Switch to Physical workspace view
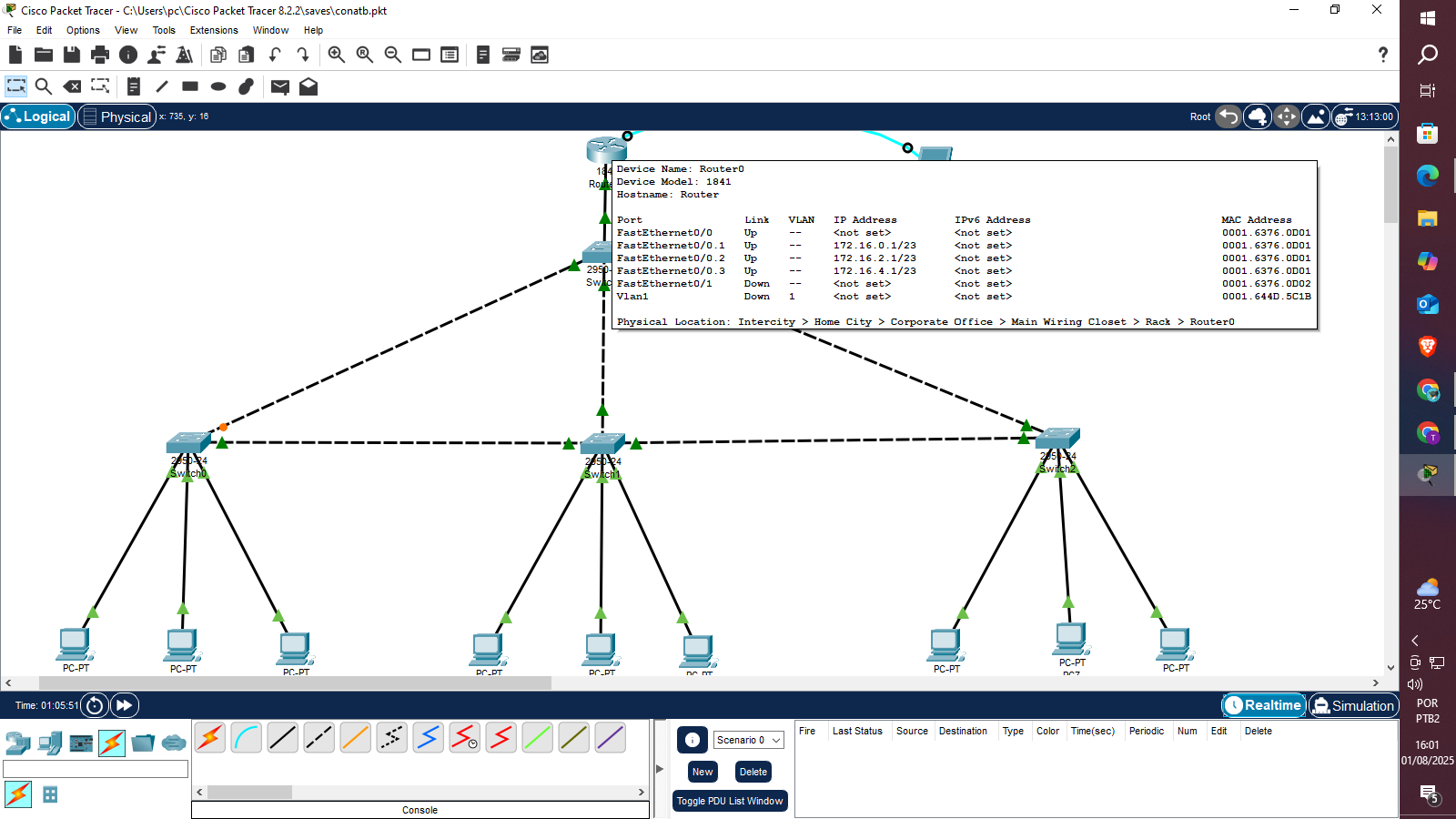 click(116, 116)
